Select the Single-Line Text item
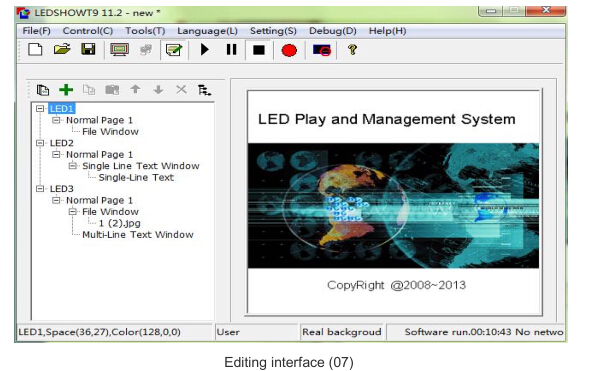This screenshot has width=589, height=371. pyautogui.click(x=136, y=177)
